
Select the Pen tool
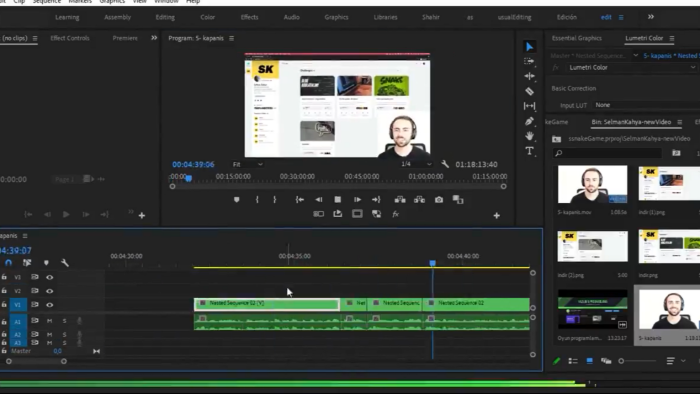click(529, 121)
